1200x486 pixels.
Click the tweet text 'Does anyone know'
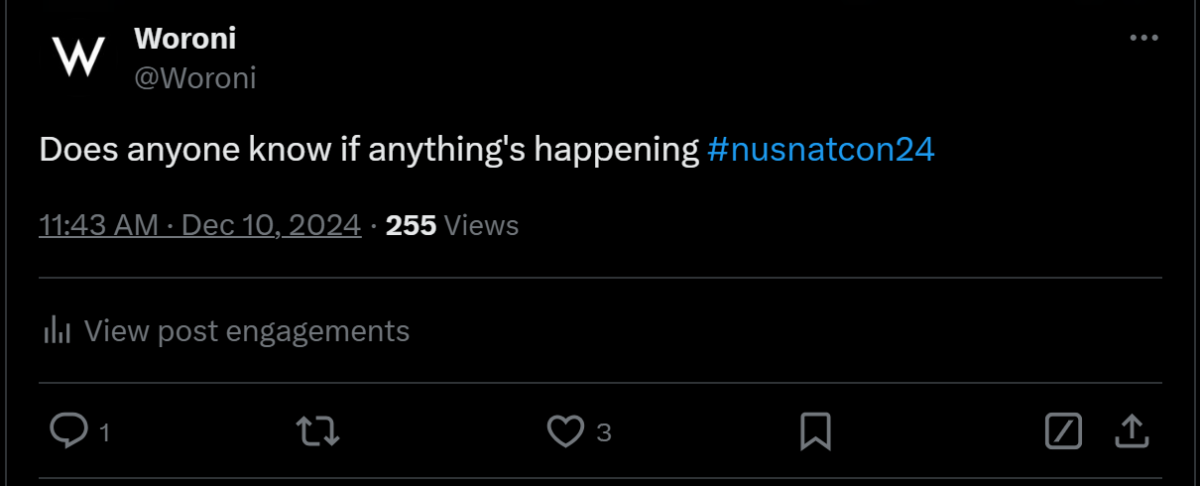(154, 151)
